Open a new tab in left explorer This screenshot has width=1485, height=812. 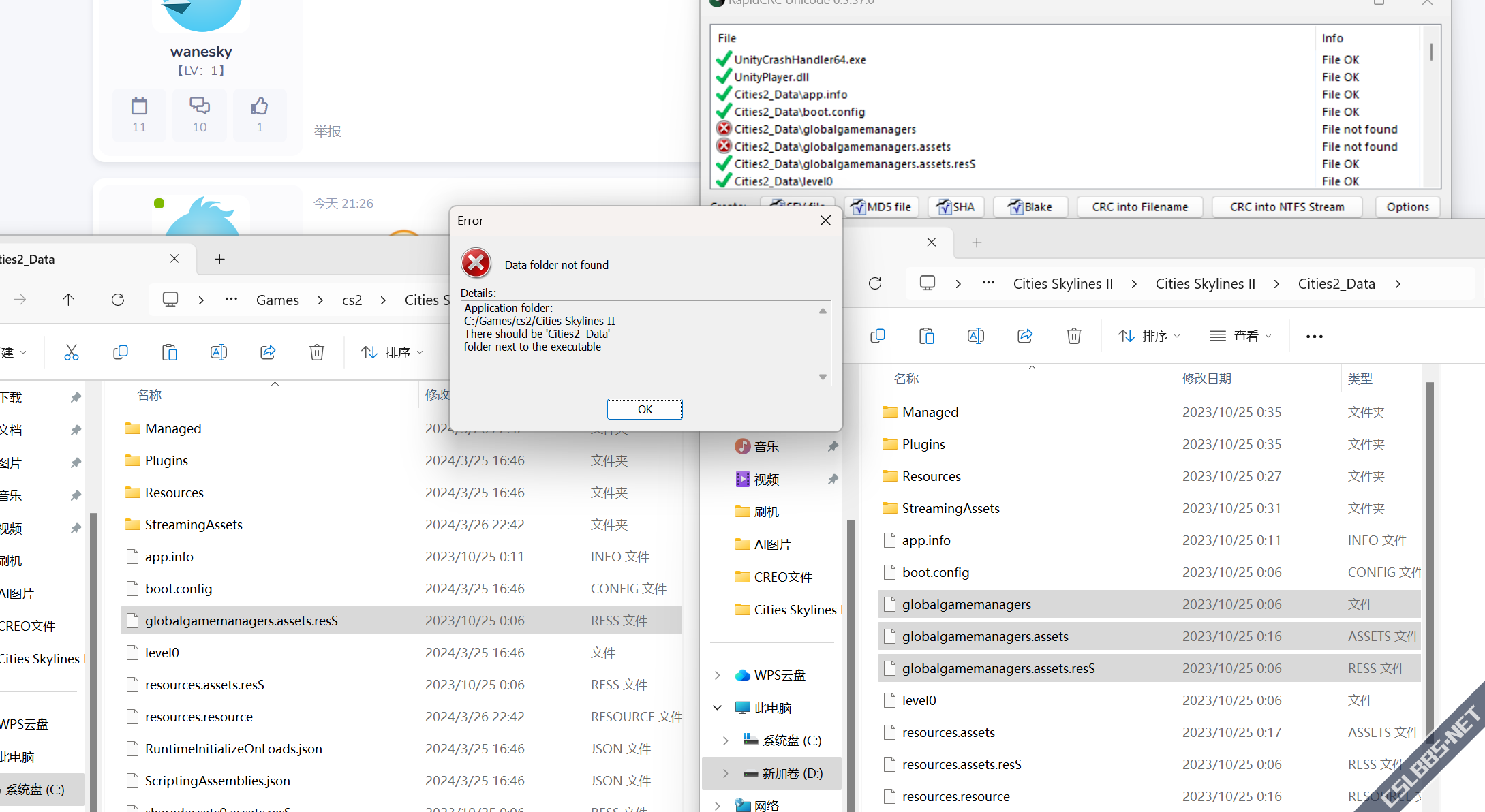(219, 259)
